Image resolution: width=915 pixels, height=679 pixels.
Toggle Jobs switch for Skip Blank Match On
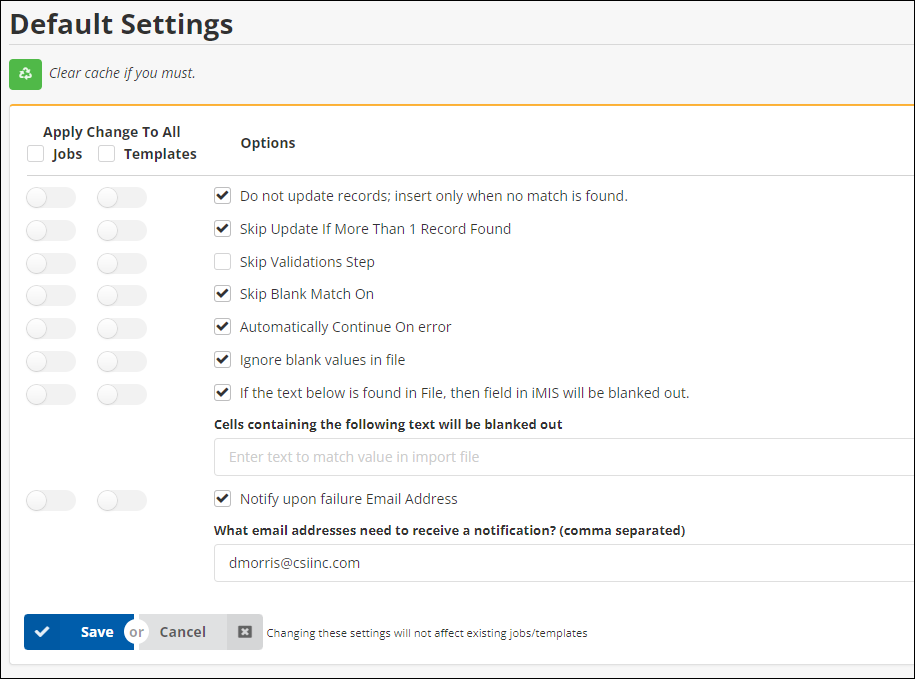coord(51,296)
